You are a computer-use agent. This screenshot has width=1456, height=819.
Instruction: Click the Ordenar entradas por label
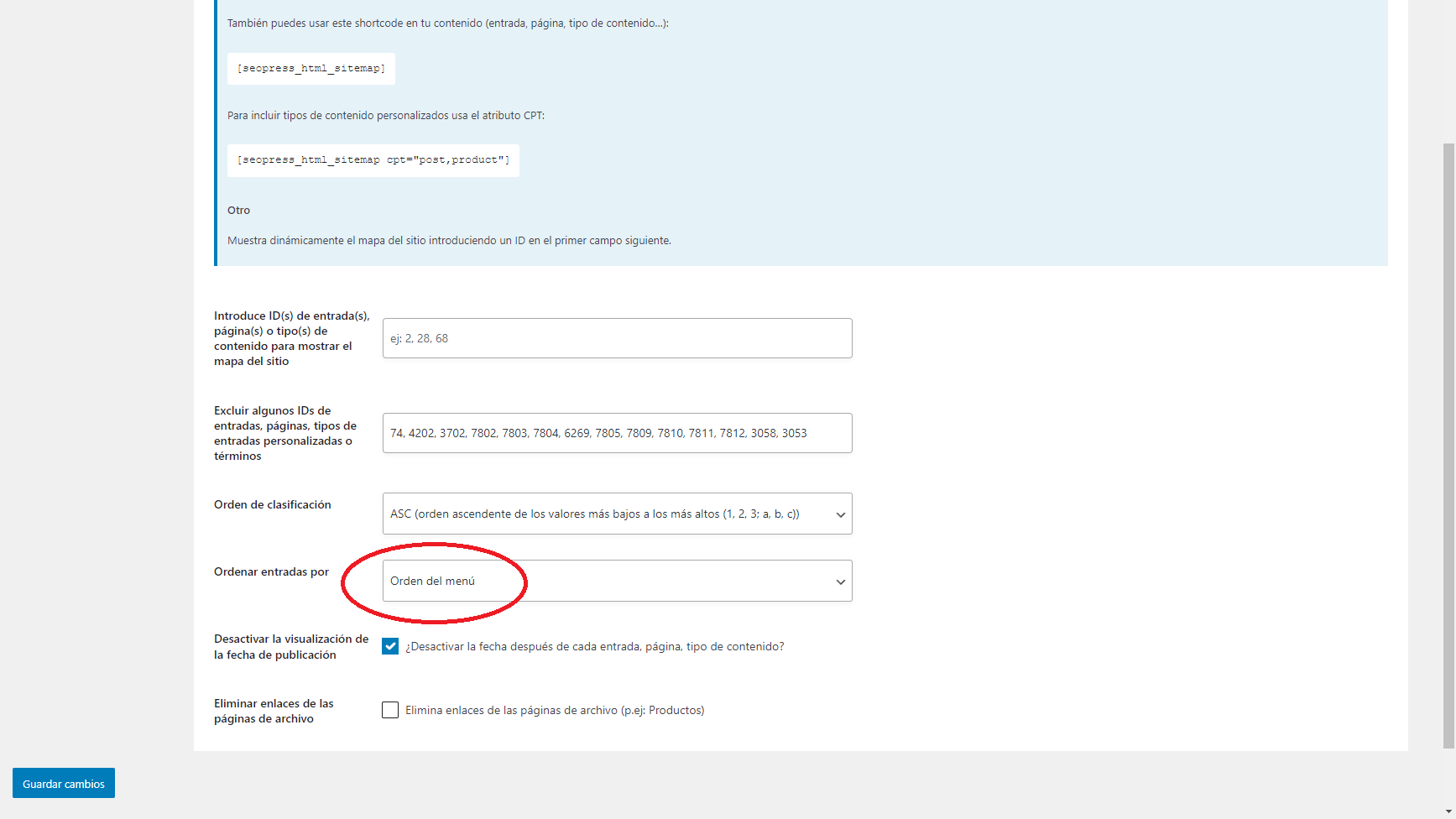(271, 571)
